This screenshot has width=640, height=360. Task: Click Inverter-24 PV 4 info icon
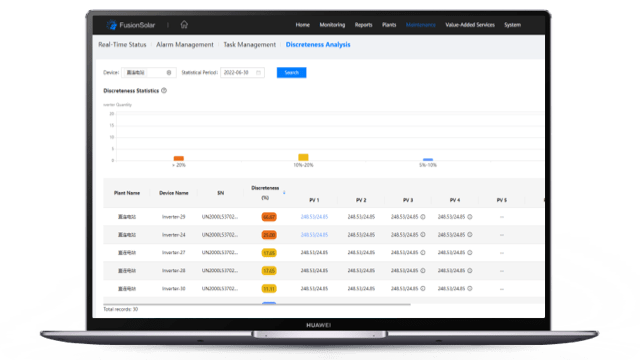pos(470,235)
